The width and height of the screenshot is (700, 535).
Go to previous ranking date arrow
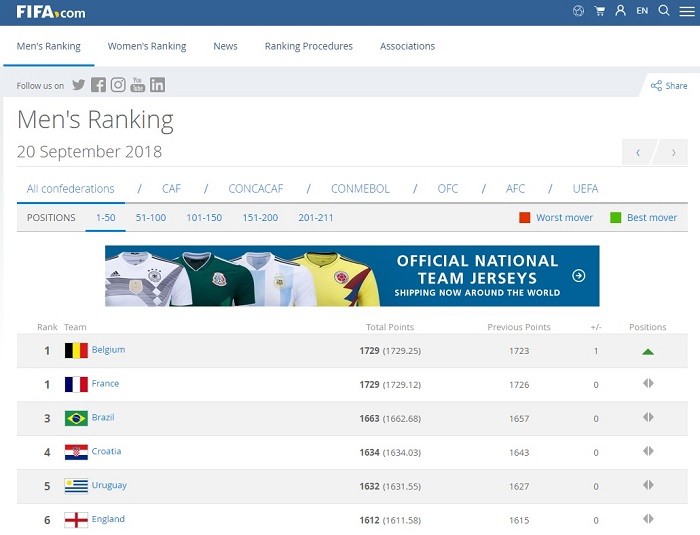[638, 152]
